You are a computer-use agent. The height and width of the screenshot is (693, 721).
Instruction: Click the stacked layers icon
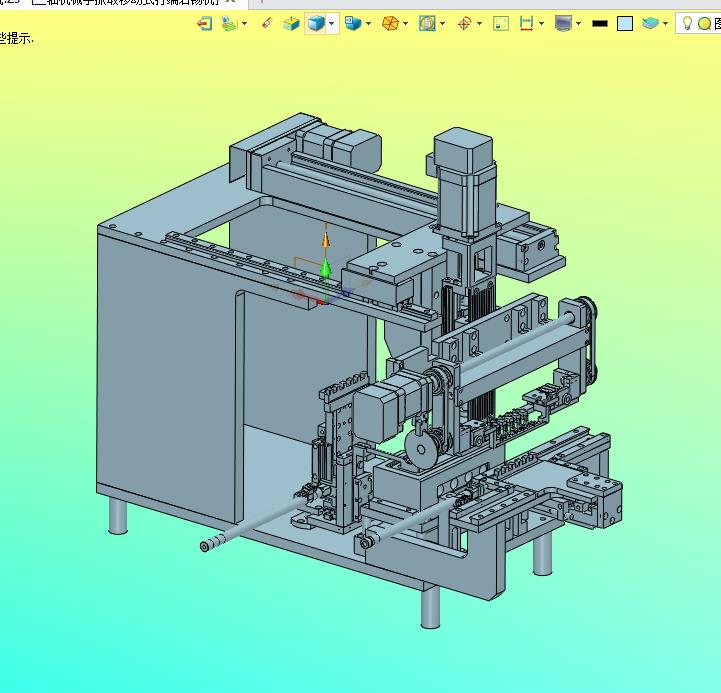coord(651,23)
